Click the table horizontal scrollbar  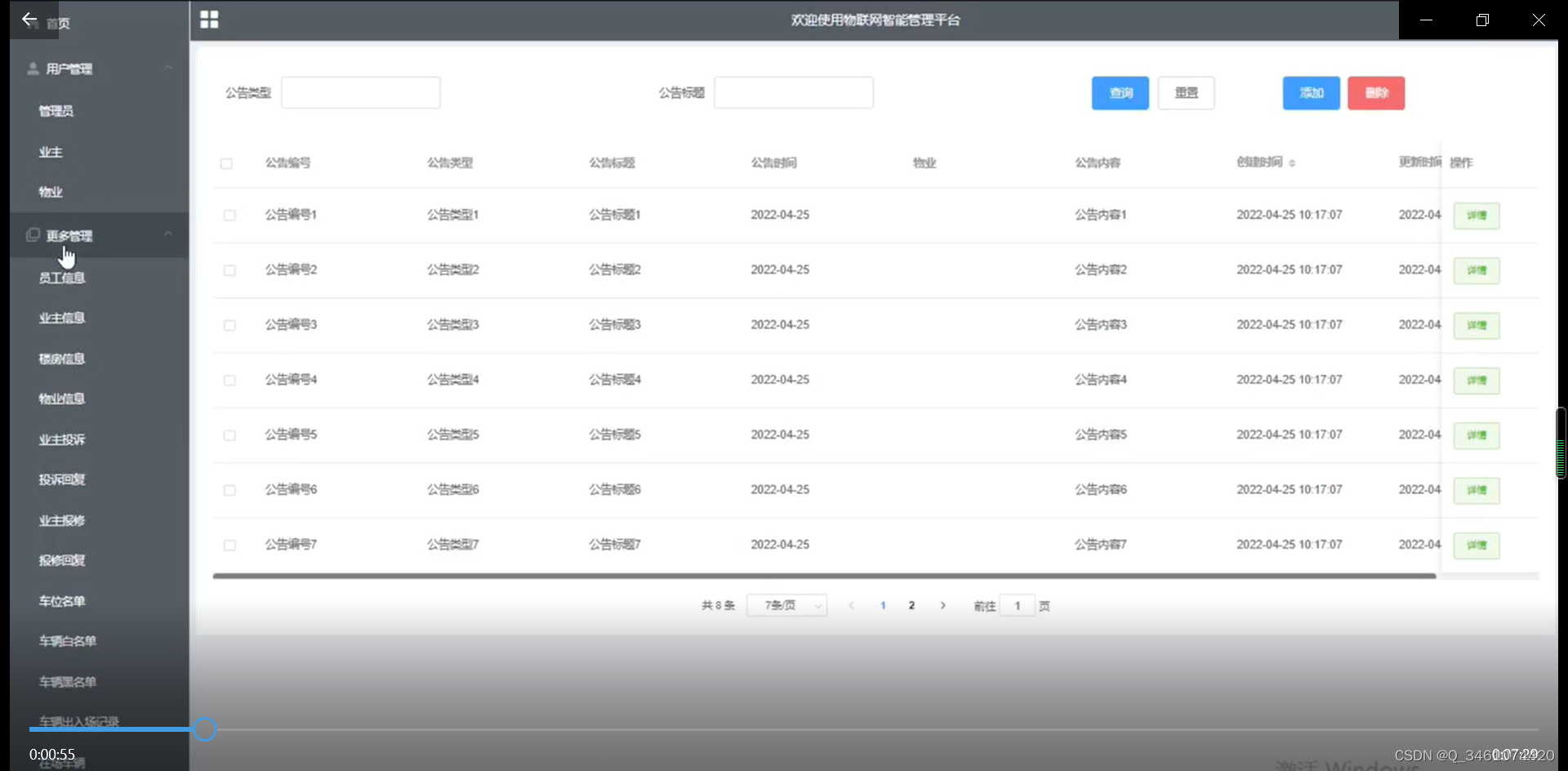tap(824, 576)
